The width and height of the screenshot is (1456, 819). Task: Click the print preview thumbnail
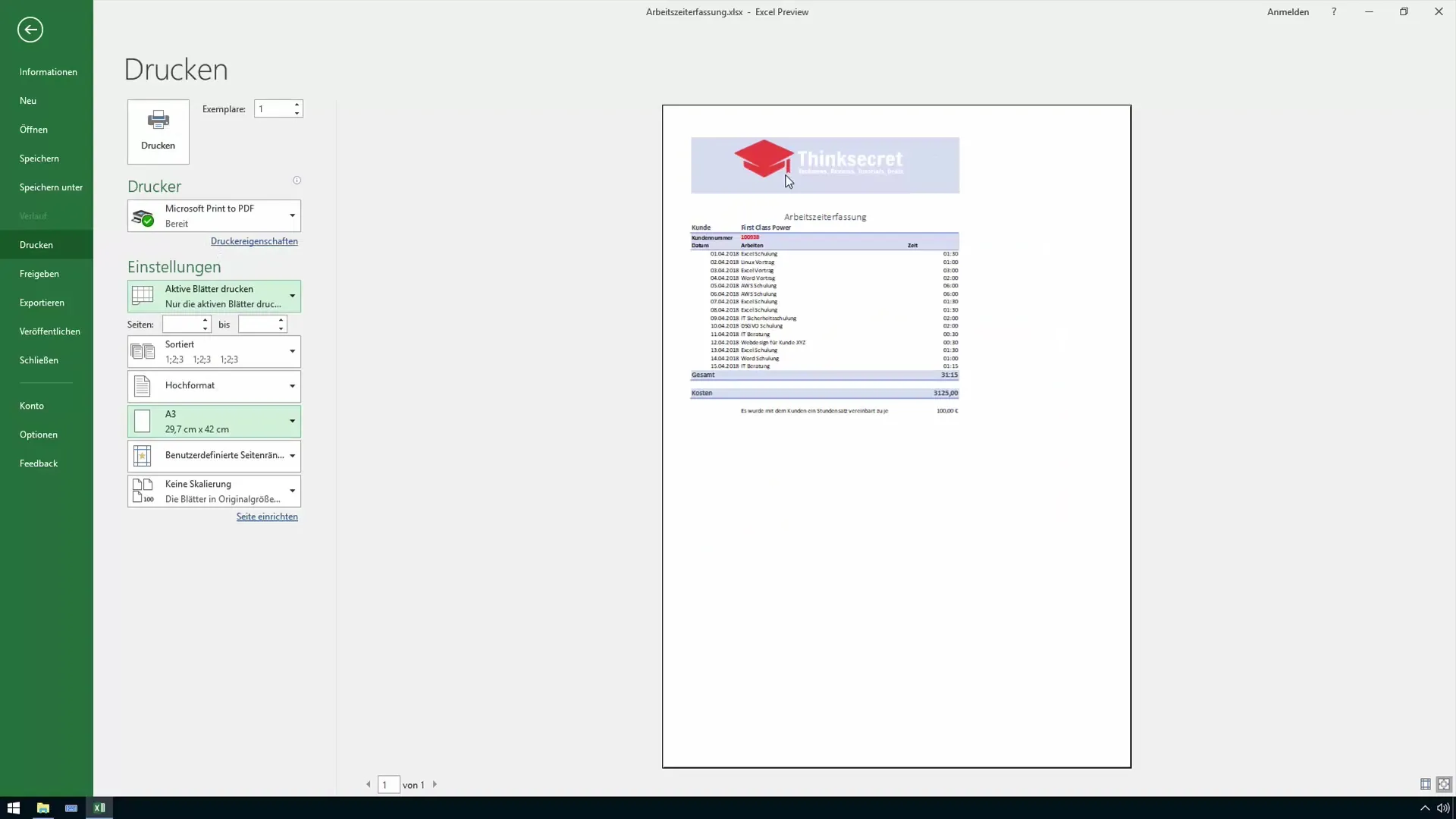(x=896, y=436)
